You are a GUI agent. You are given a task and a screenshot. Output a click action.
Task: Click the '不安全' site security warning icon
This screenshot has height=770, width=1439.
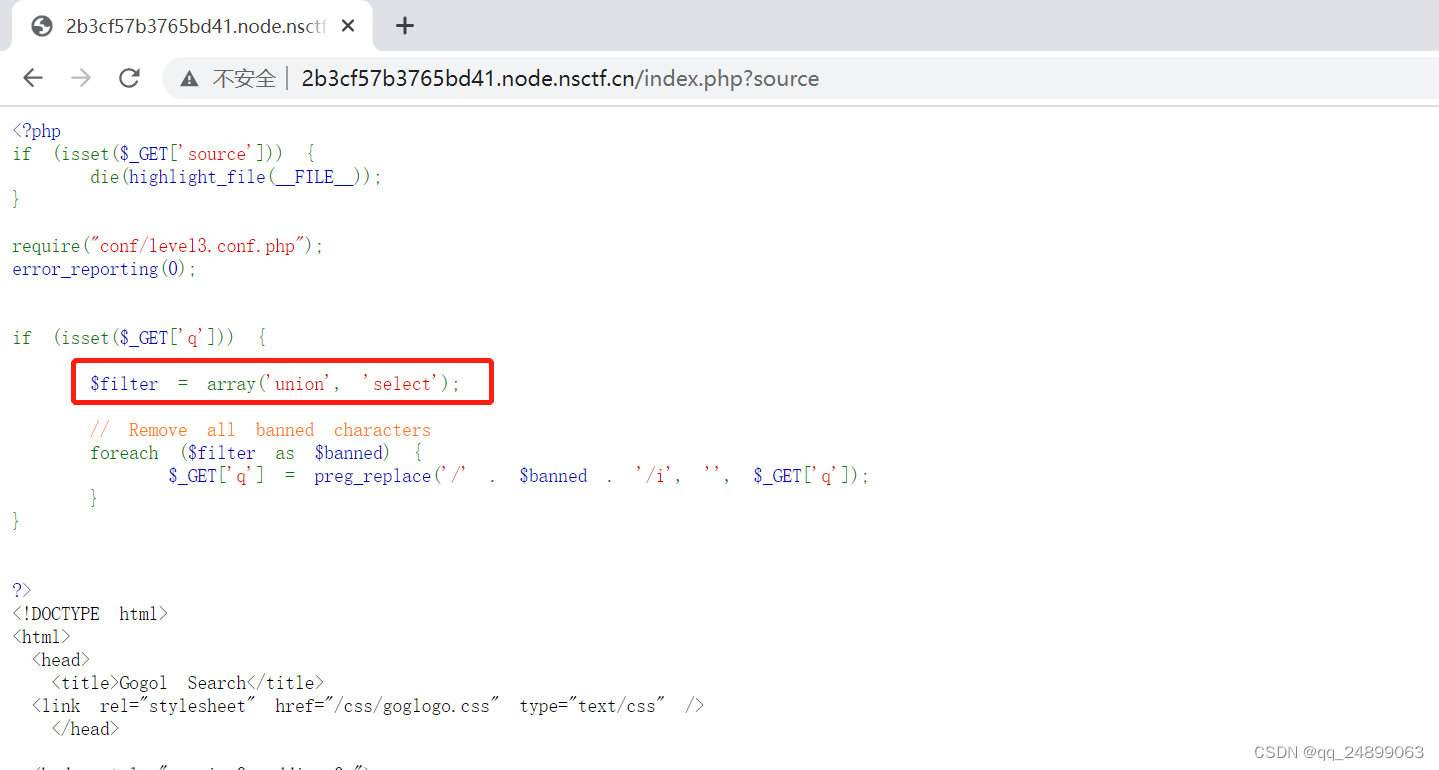188,78
